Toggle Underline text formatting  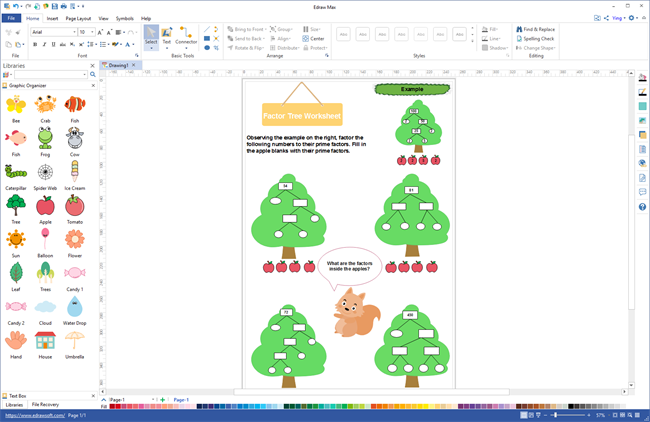[53, 45]
